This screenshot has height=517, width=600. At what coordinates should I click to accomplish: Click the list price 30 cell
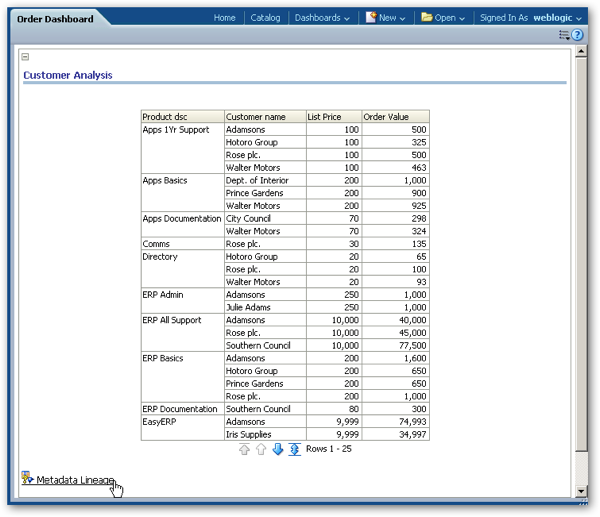click(x=334, y=243)
